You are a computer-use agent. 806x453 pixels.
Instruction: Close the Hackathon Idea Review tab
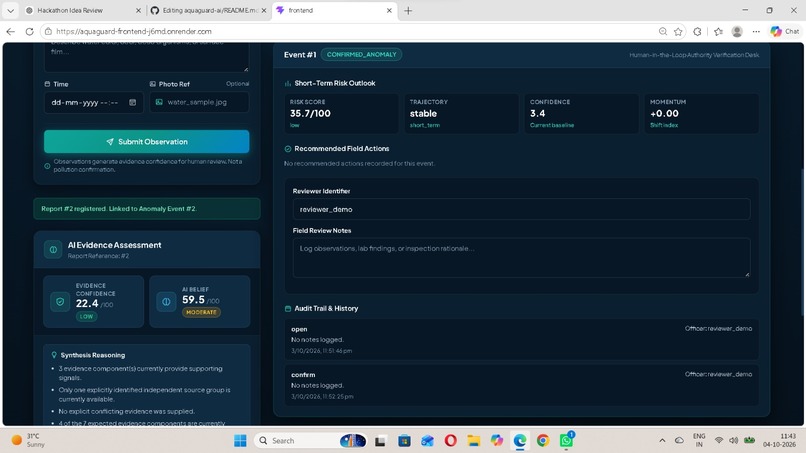coord(138,10)
